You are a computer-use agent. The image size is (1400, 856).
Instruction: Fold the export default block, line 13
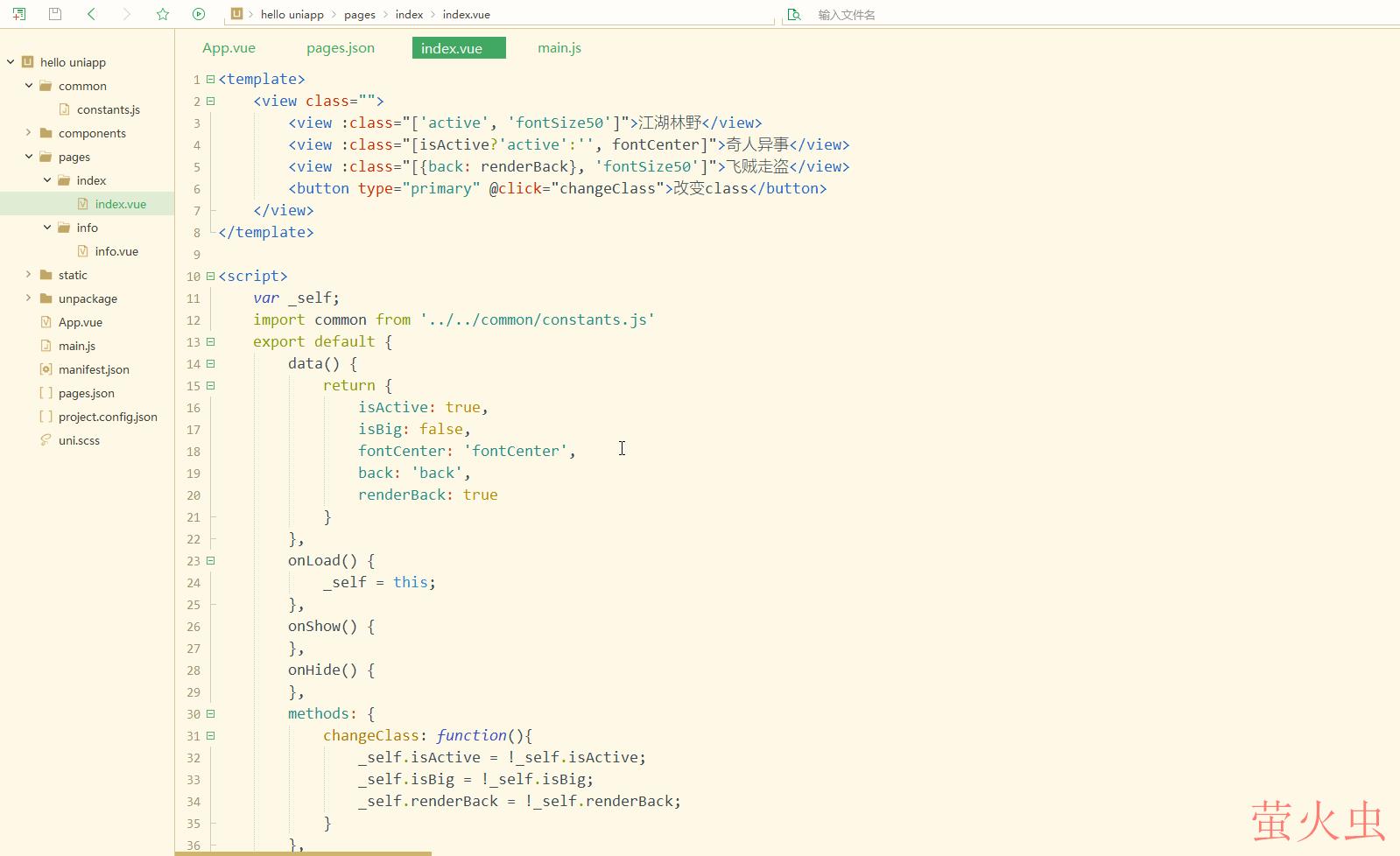210,341
